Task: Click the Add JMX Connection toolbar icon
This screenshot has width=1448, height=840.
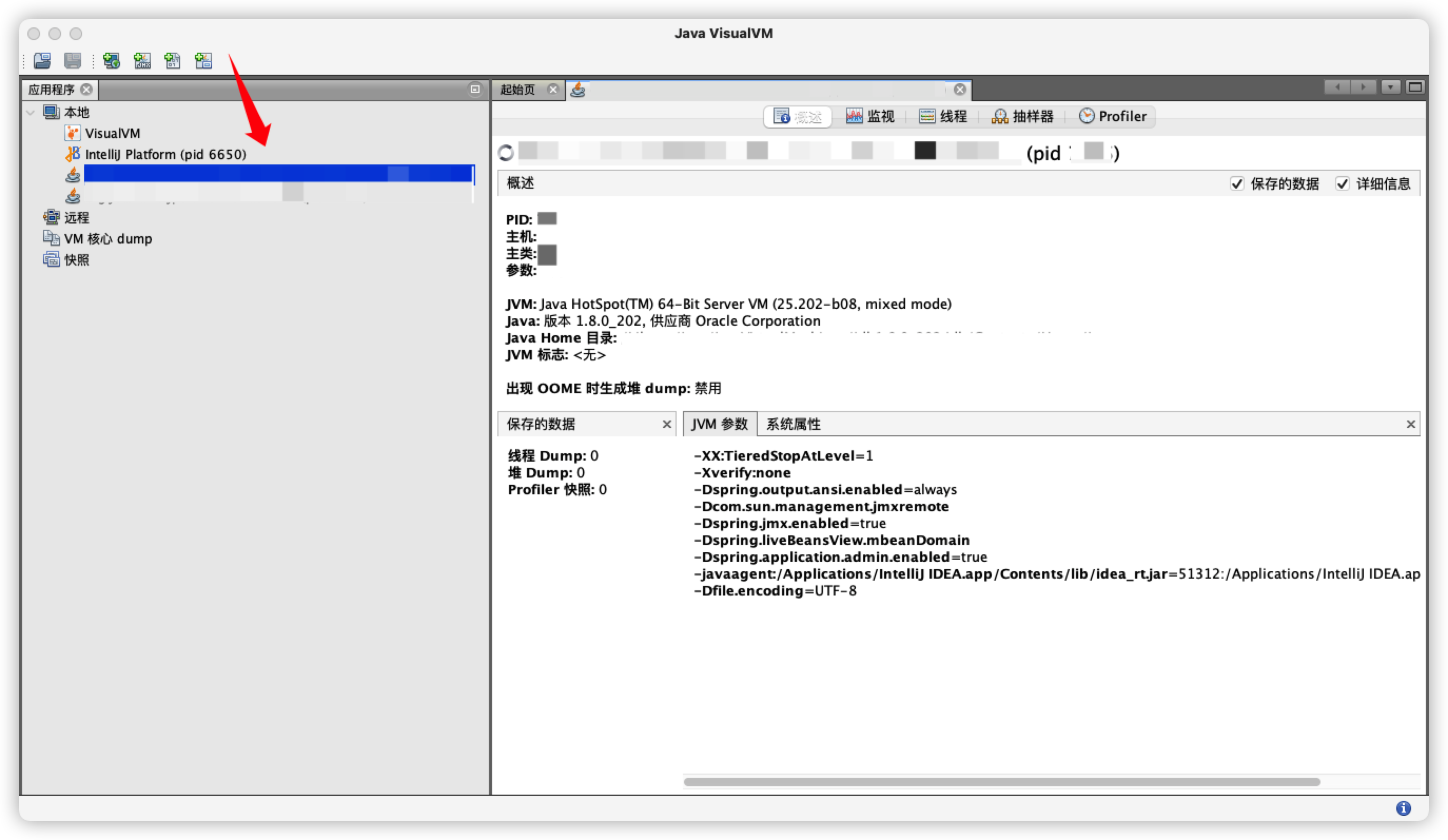Action: coord(142,60)
